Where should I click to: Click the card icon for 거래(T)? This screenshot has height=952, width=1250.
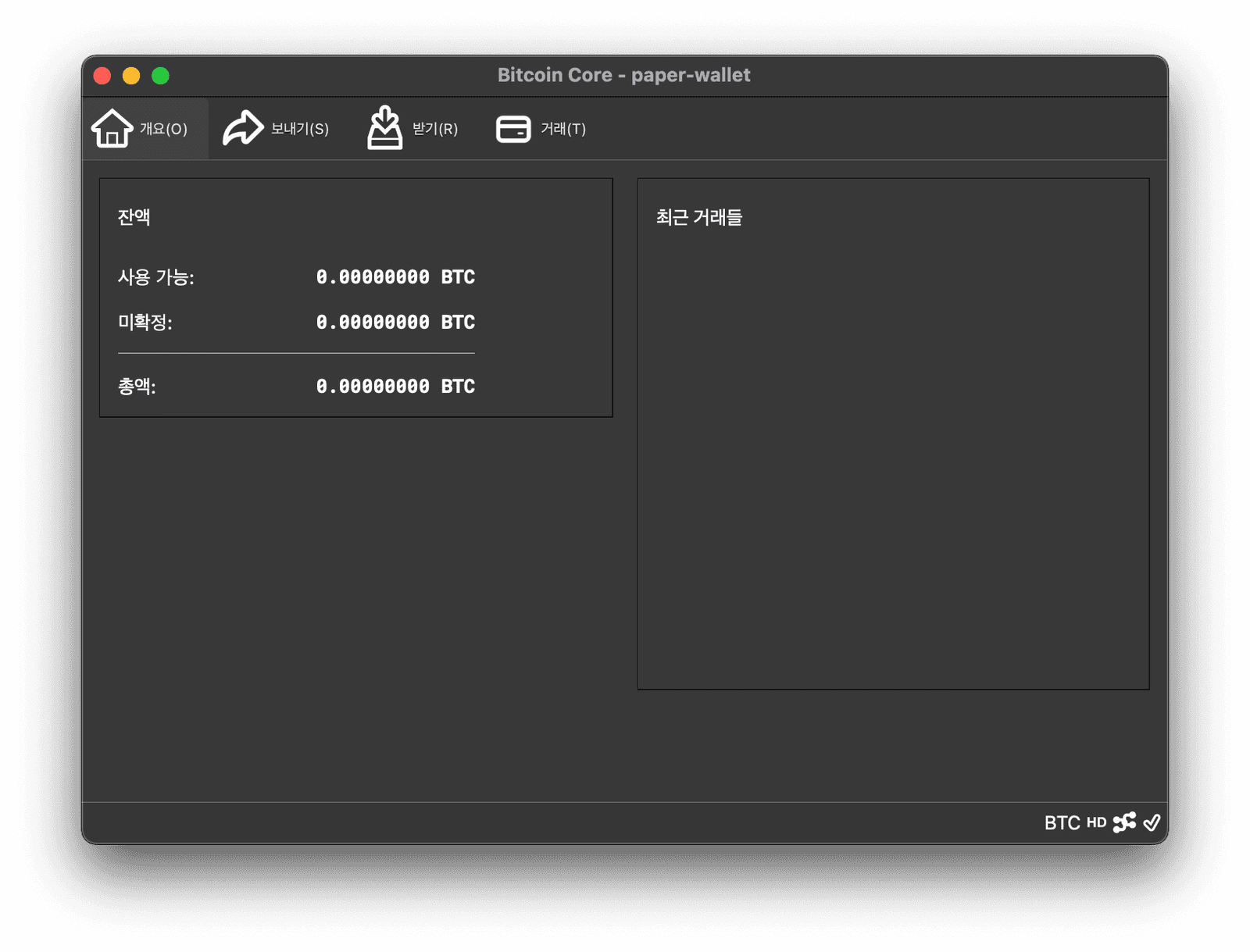(x=513, y=128)
